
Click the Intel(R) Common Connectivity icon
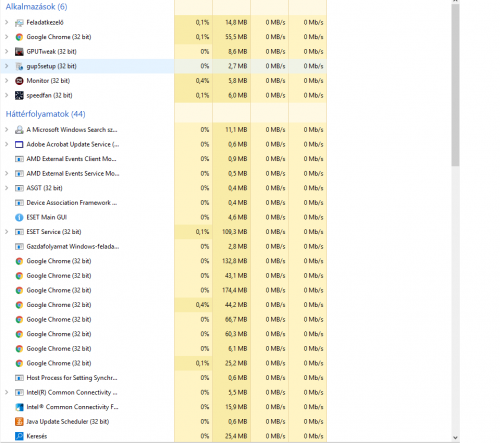19,393
